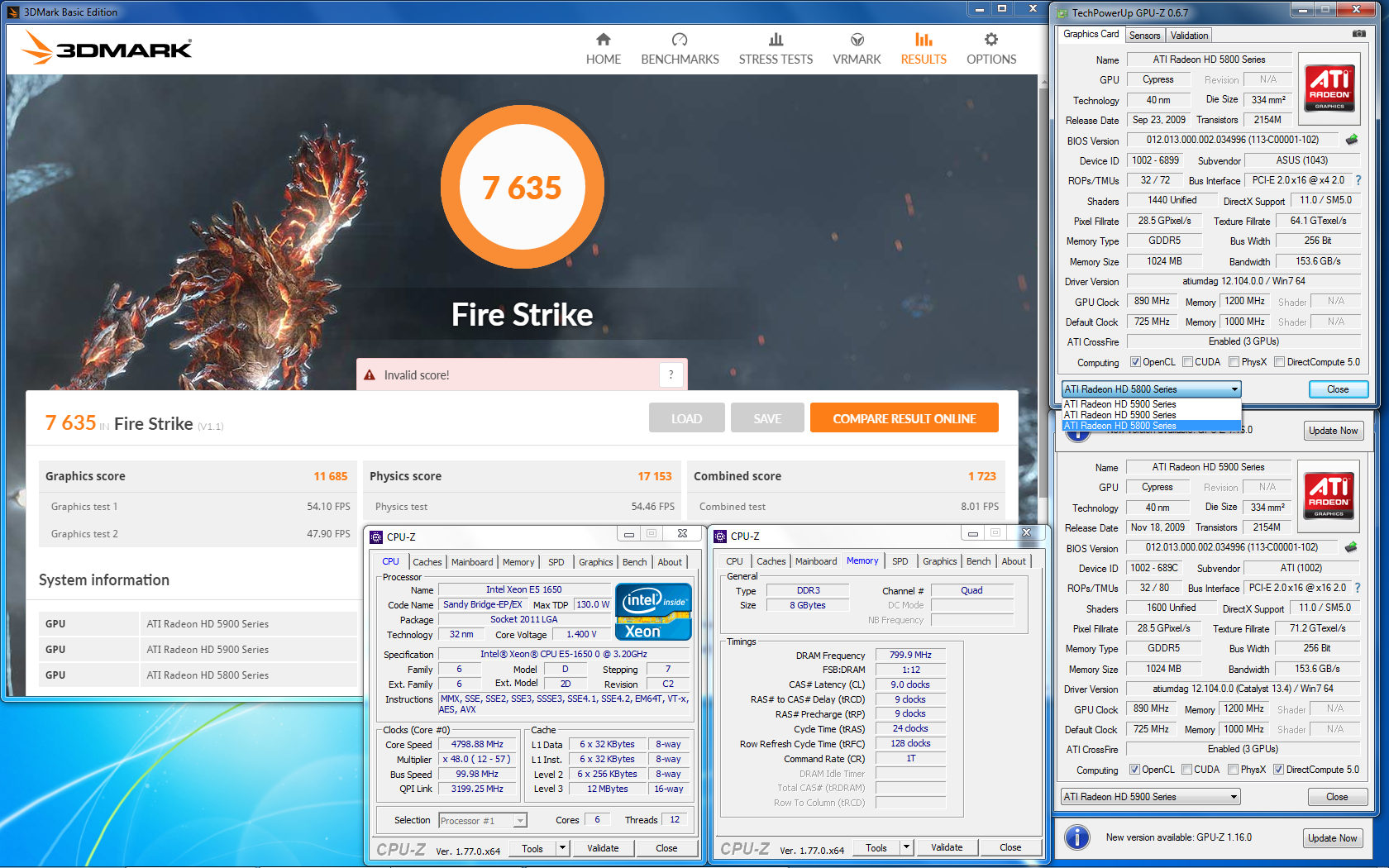Click the LOAD button in 3DMark

(686, 418)
